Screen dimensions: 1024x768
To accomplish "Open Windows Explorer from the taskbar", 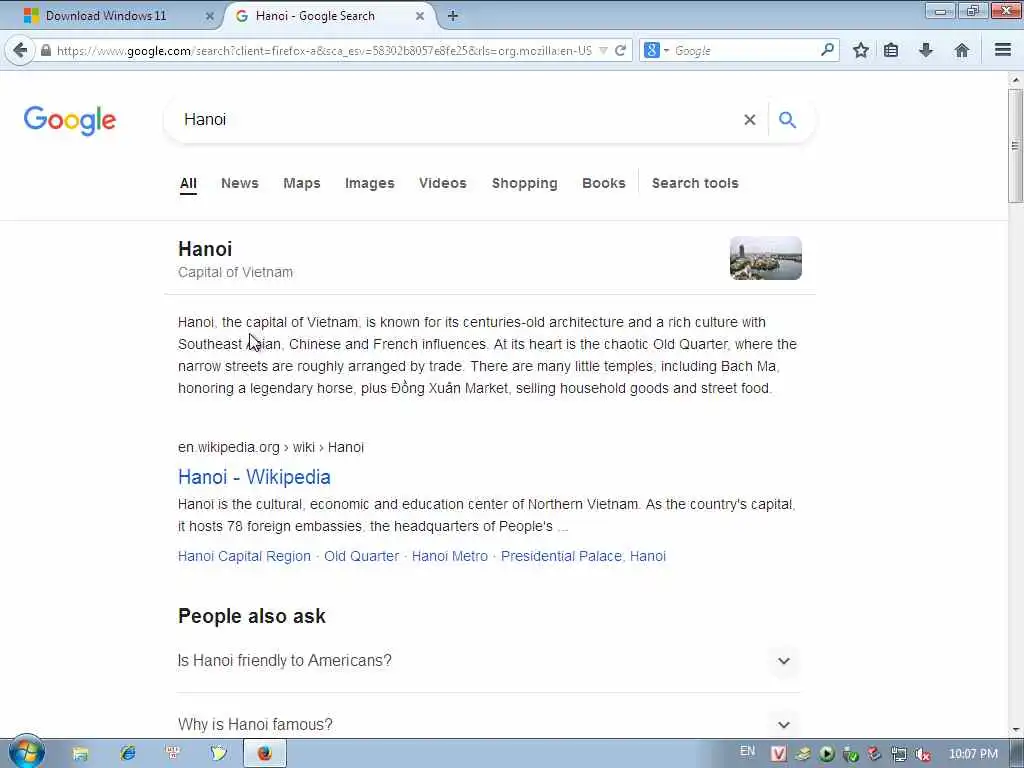I will click(x=80, y=754).
